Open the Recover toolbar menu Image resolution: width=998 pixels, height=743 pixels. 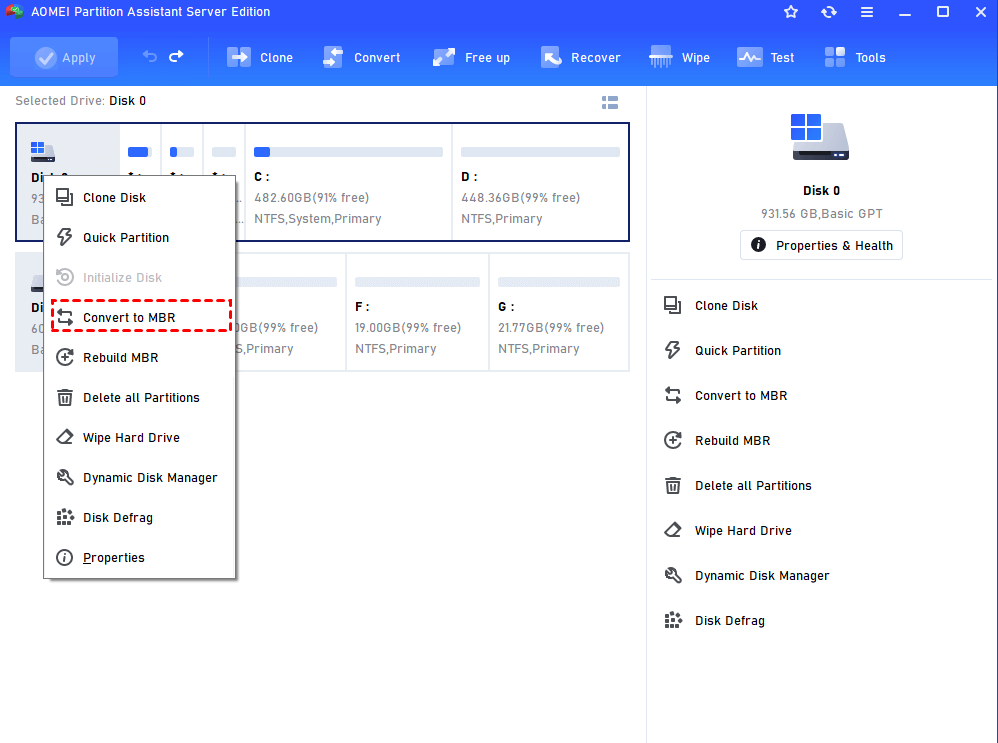point(580,57)
